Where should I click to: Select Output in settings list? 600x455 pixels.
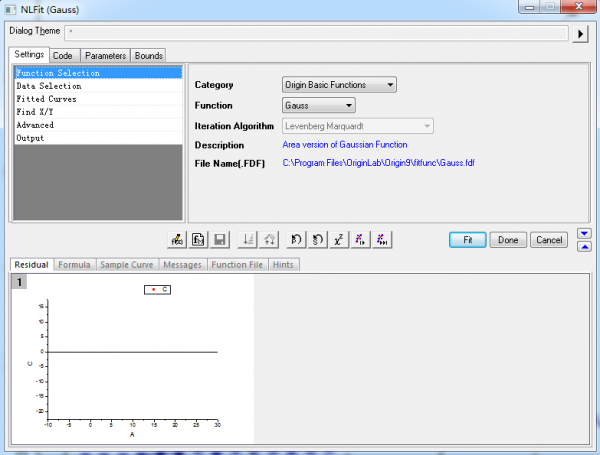click(x=98, y=138)
